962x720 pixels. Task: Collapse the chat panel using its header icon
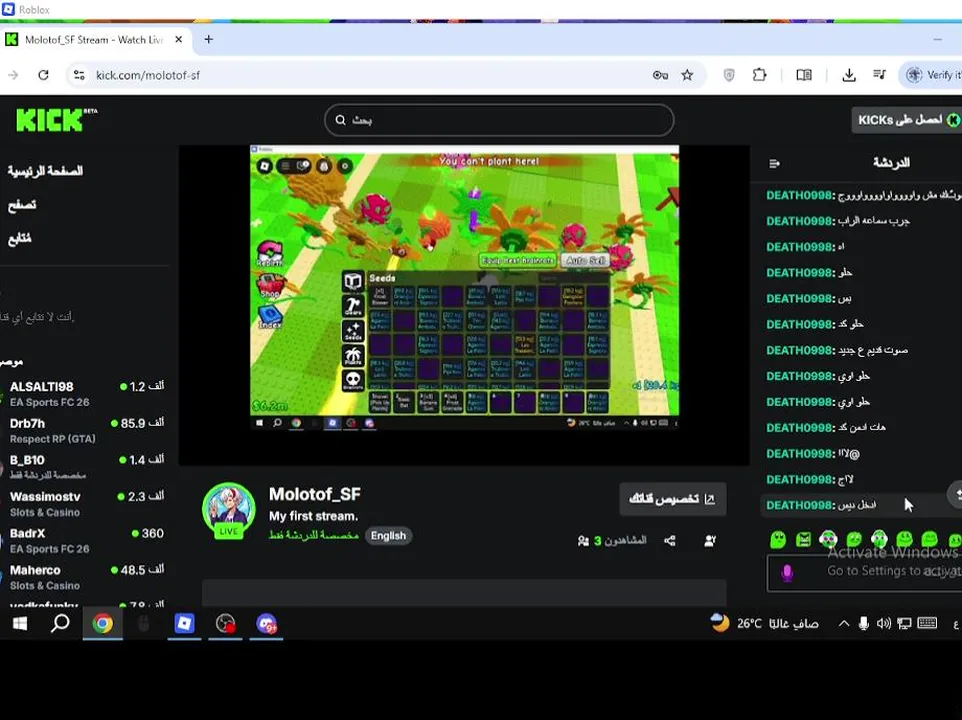[x=774, y=163]
